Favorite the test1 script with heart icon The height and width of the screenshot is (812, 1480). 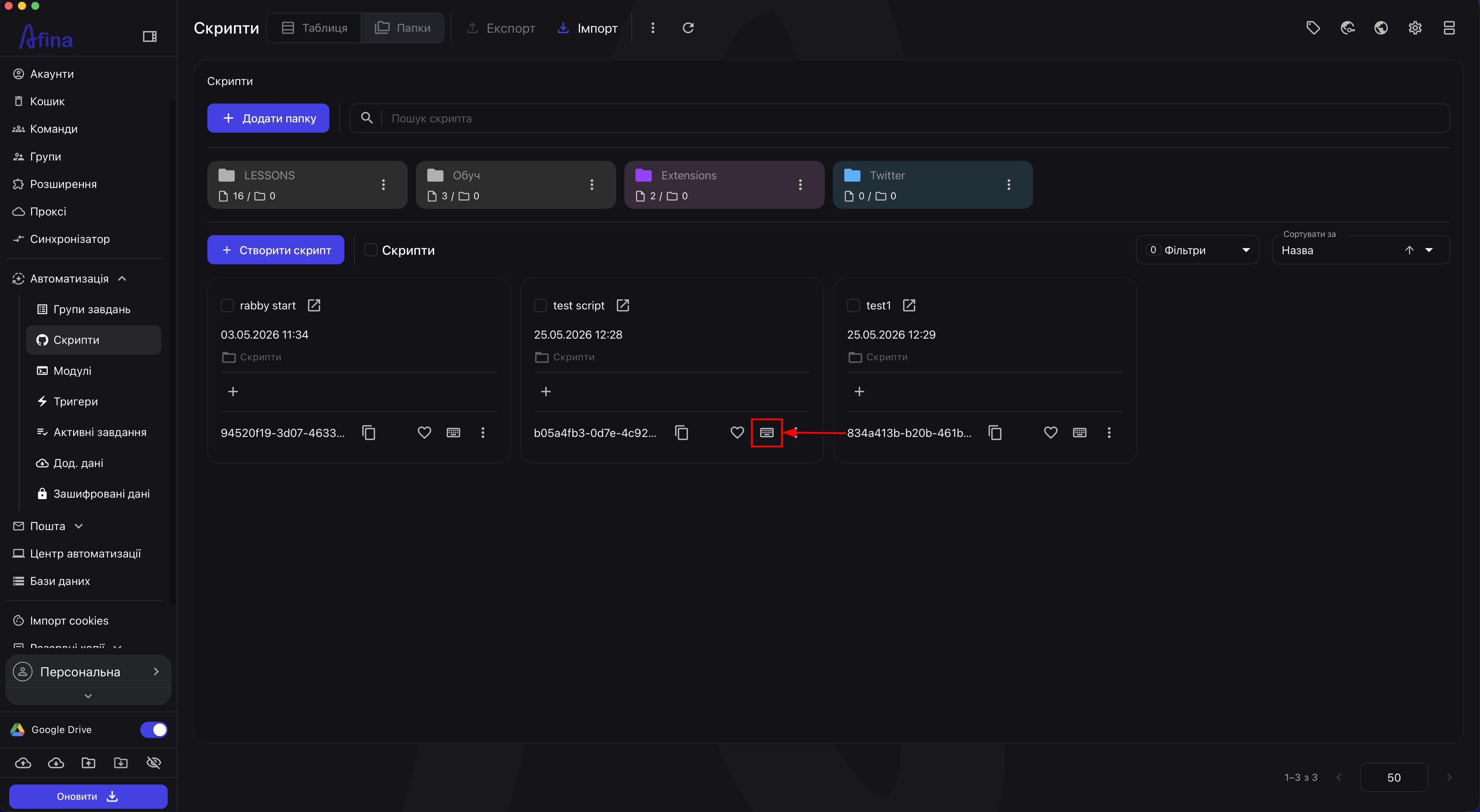1050,433
